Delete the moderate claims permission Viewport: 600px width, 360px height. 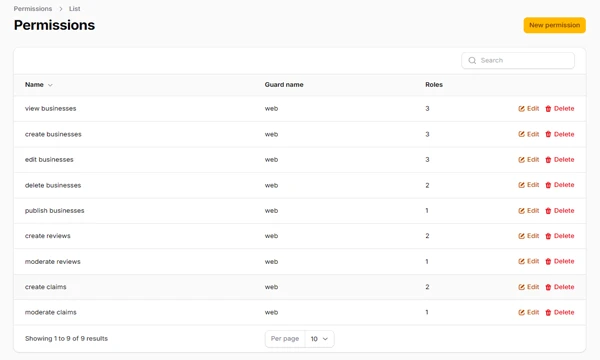pyautogui.click(x=559, y=313)
